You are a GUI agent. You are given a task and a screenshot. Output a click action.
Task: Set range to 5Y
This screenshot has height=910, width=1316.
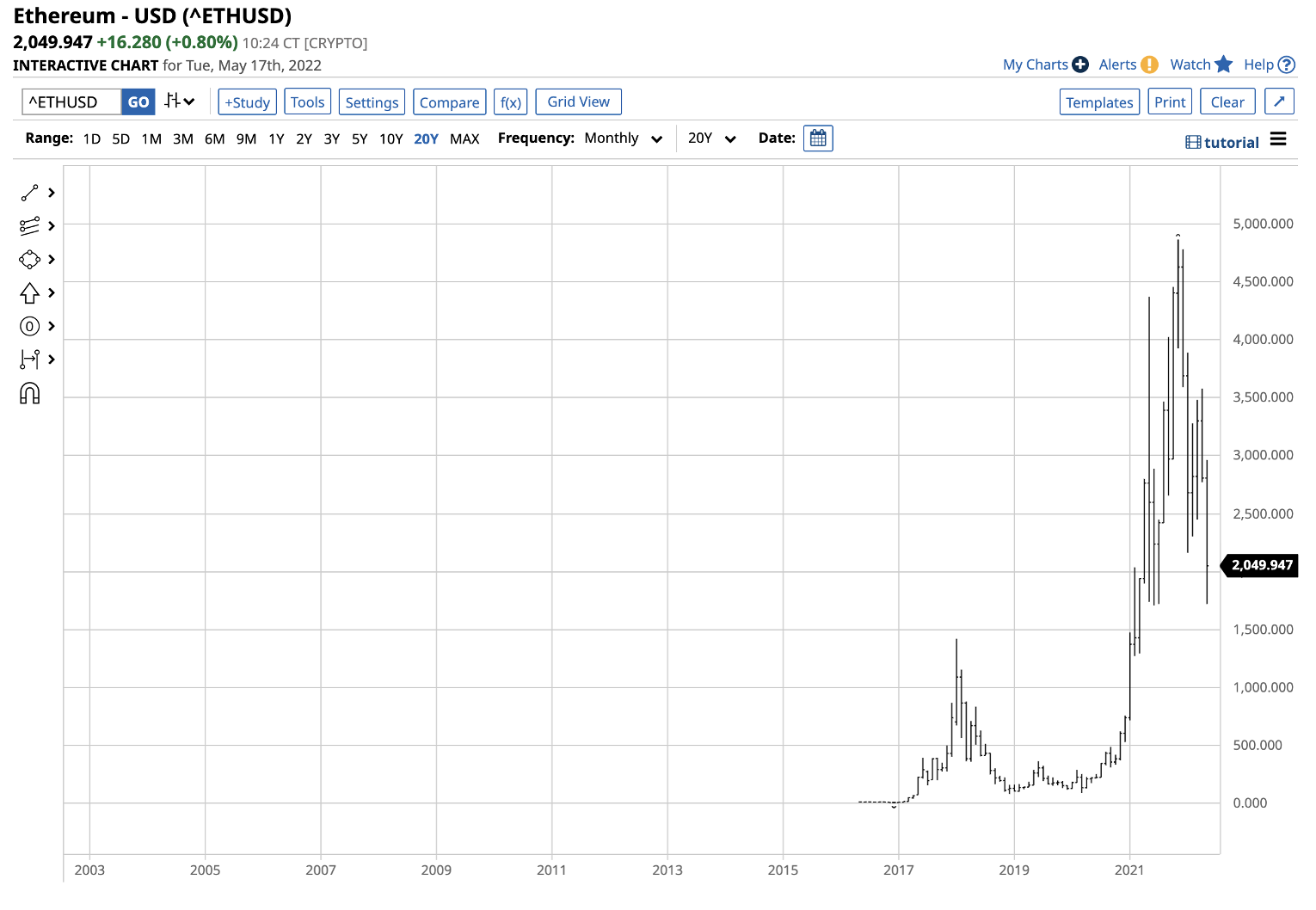[360, 139]
